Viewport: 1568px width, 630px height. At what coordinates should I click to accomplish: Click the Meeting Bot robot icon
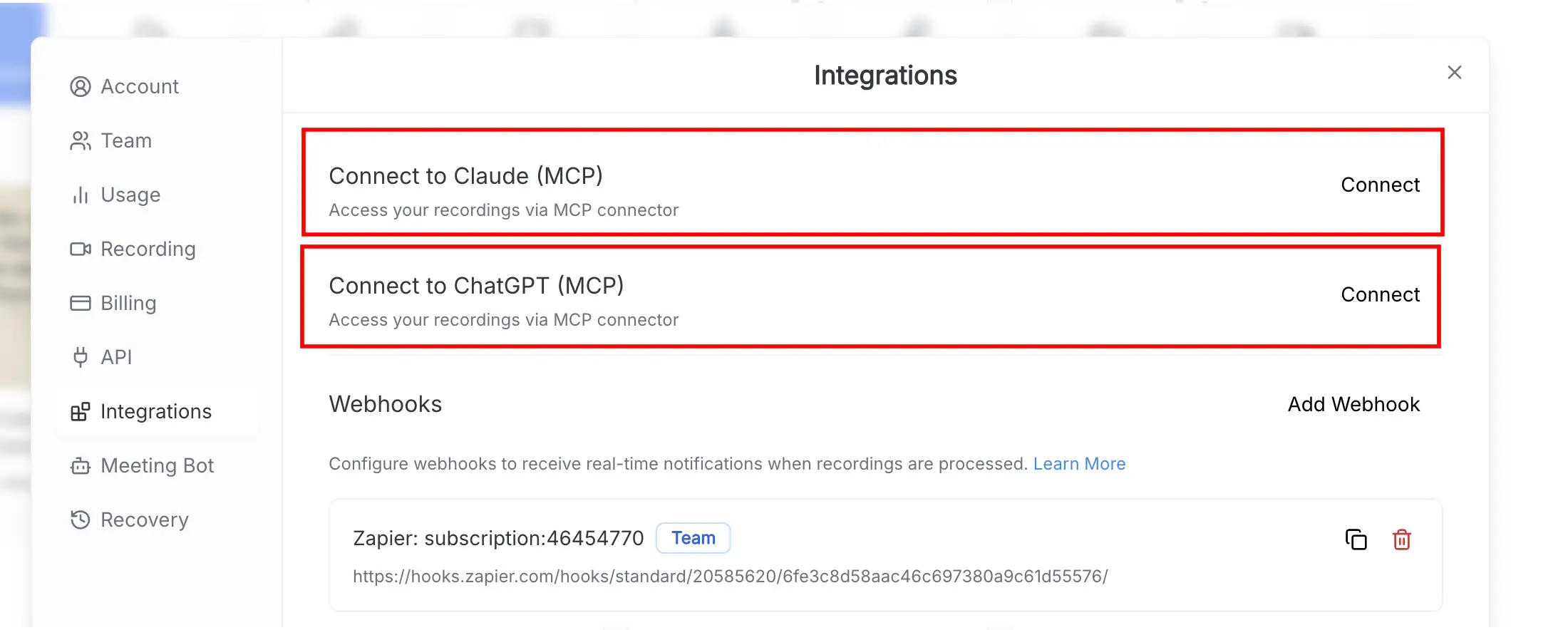(x=81, y=465)
